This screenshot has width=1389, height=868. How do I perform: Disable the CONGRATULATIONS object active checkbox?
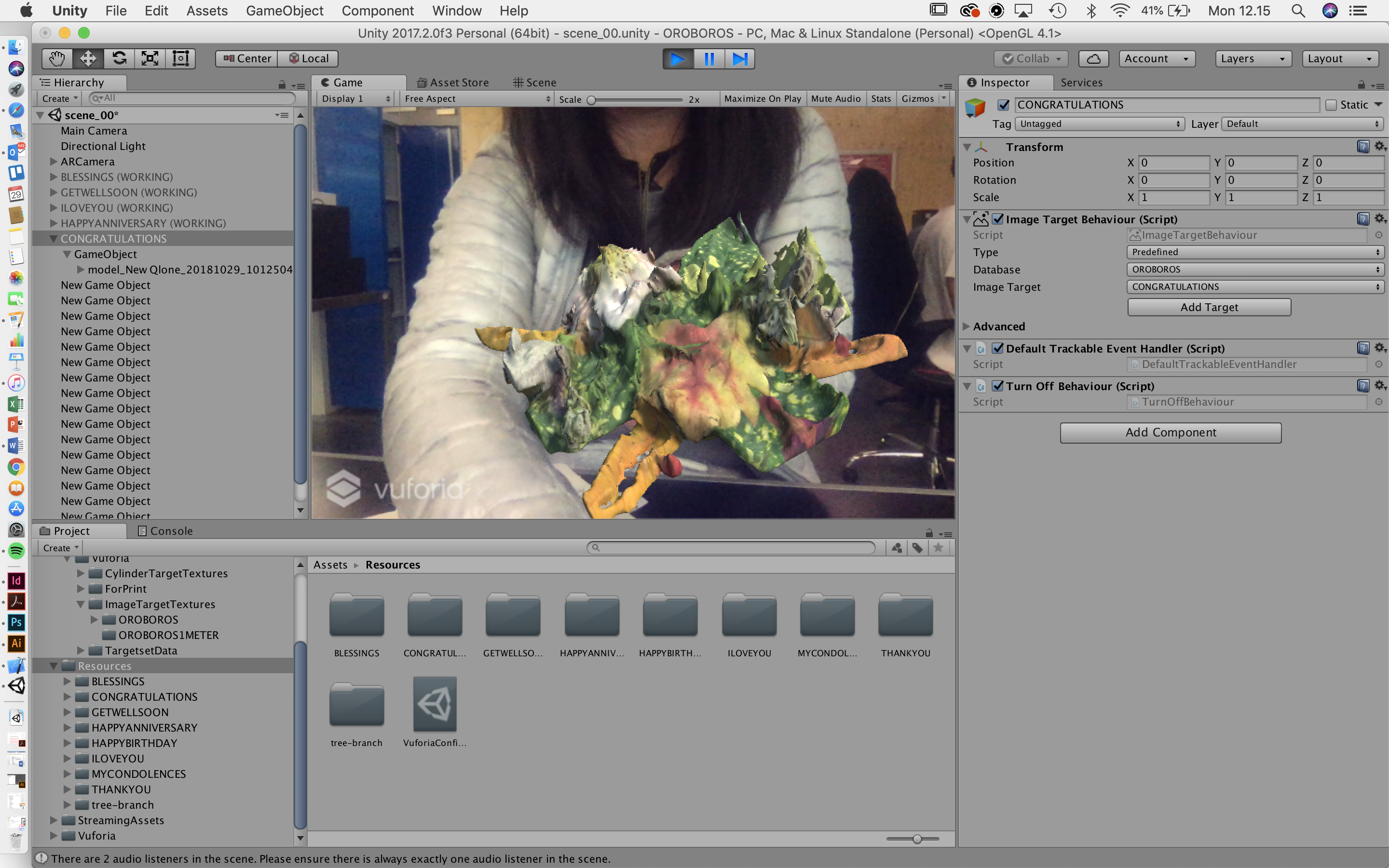coord(1003,105)
